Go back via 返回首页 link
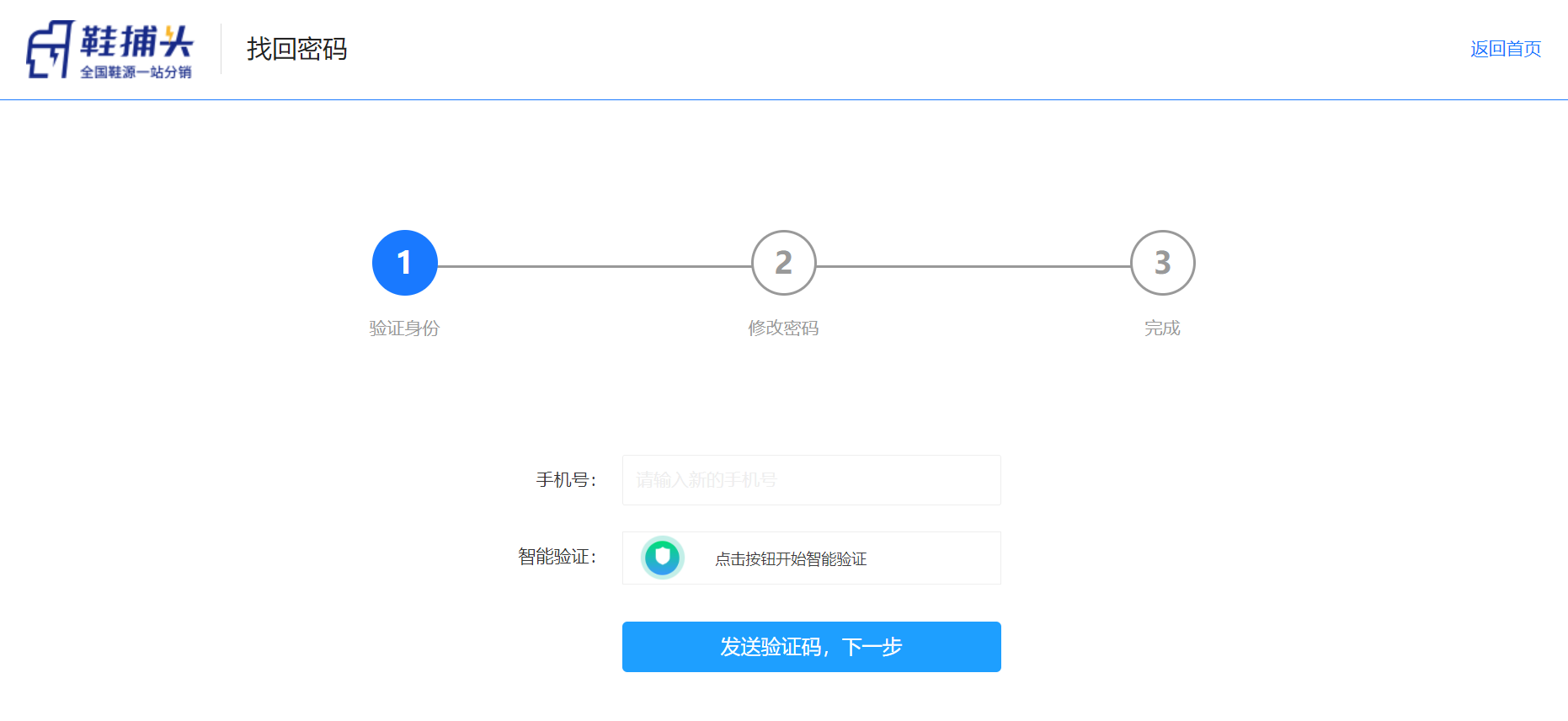Screen dimensions: 1568x721 [1505, 49]
